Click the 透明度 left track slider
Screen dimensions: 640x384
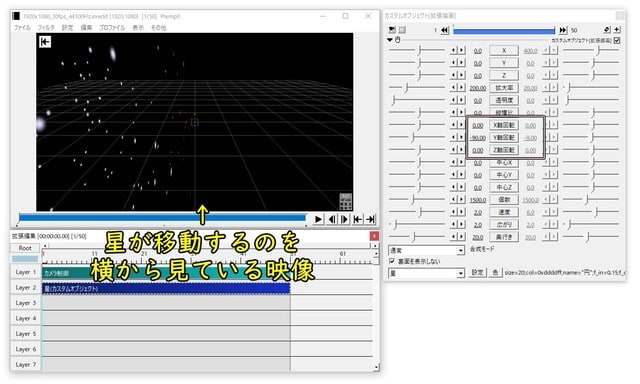click(417, 100)
